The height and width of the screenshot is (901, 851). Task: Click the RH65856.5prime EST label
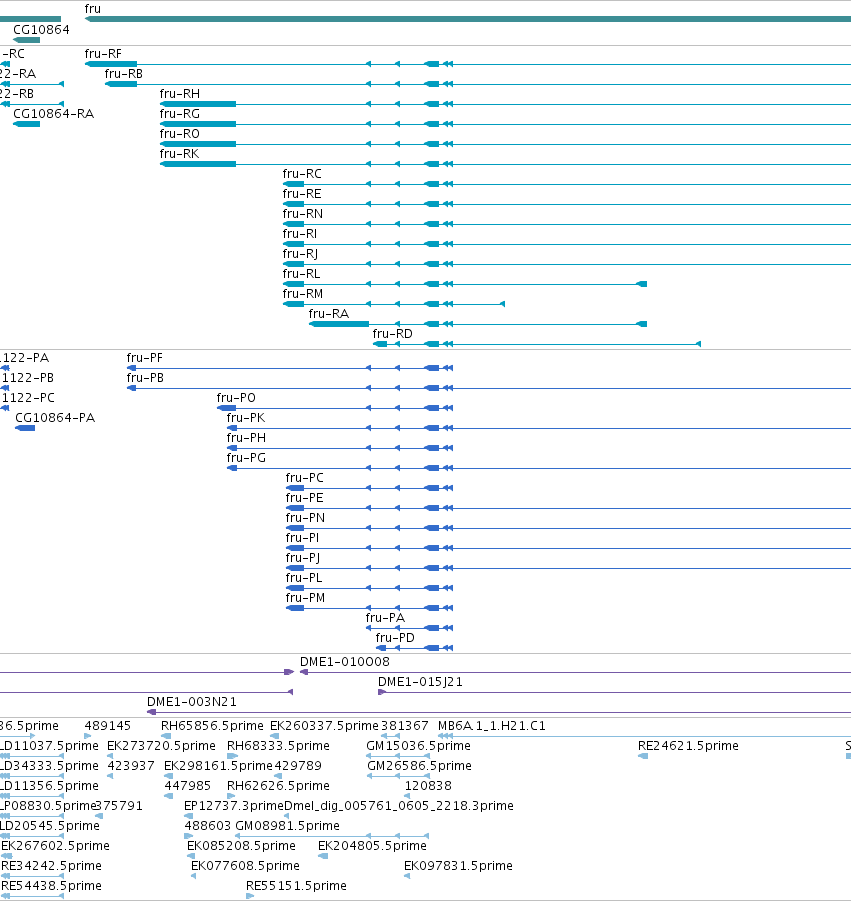tap(212, 726)
